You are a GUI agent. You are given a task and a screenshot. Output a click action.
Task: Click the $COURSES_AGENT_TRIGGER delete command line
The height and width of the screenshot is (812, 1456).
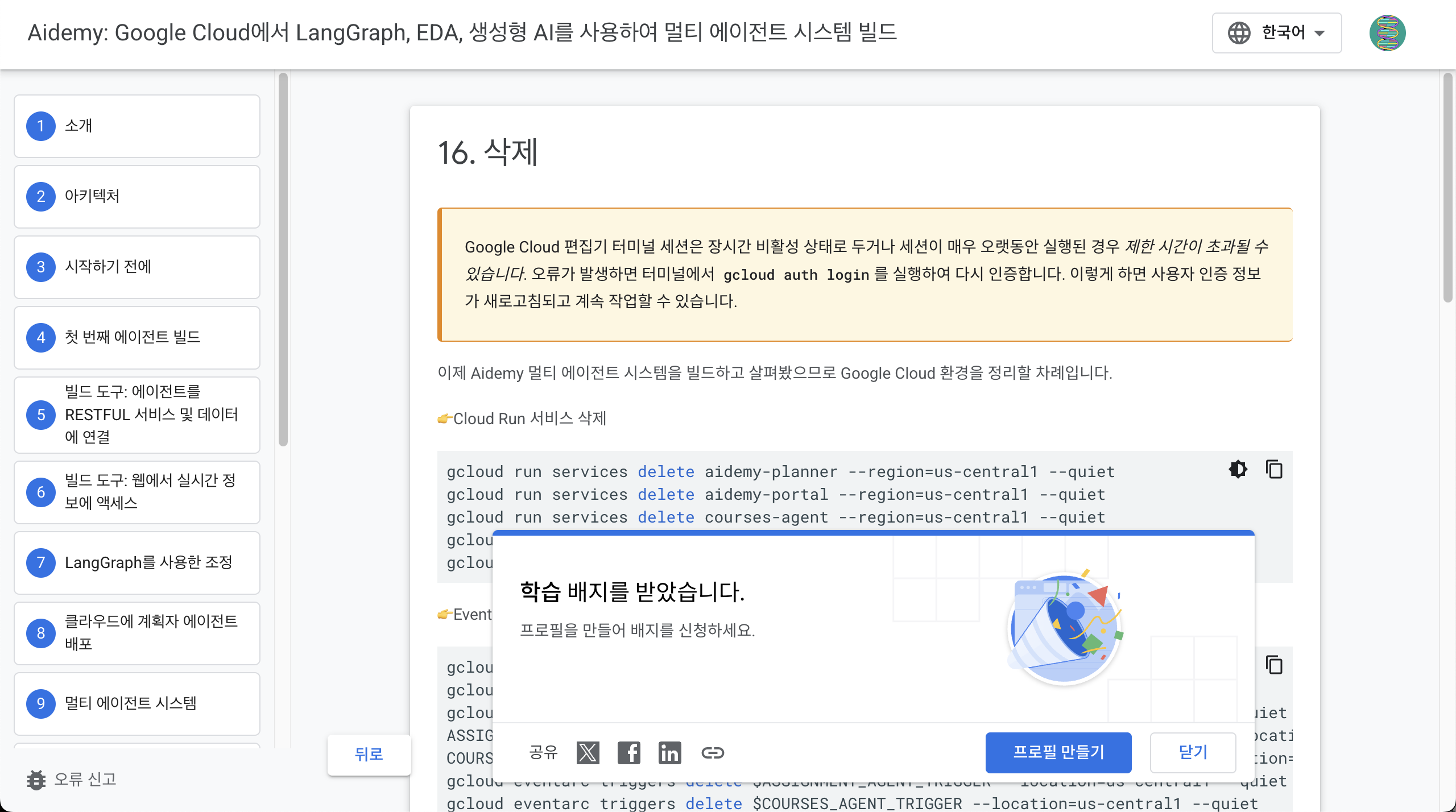852,803
